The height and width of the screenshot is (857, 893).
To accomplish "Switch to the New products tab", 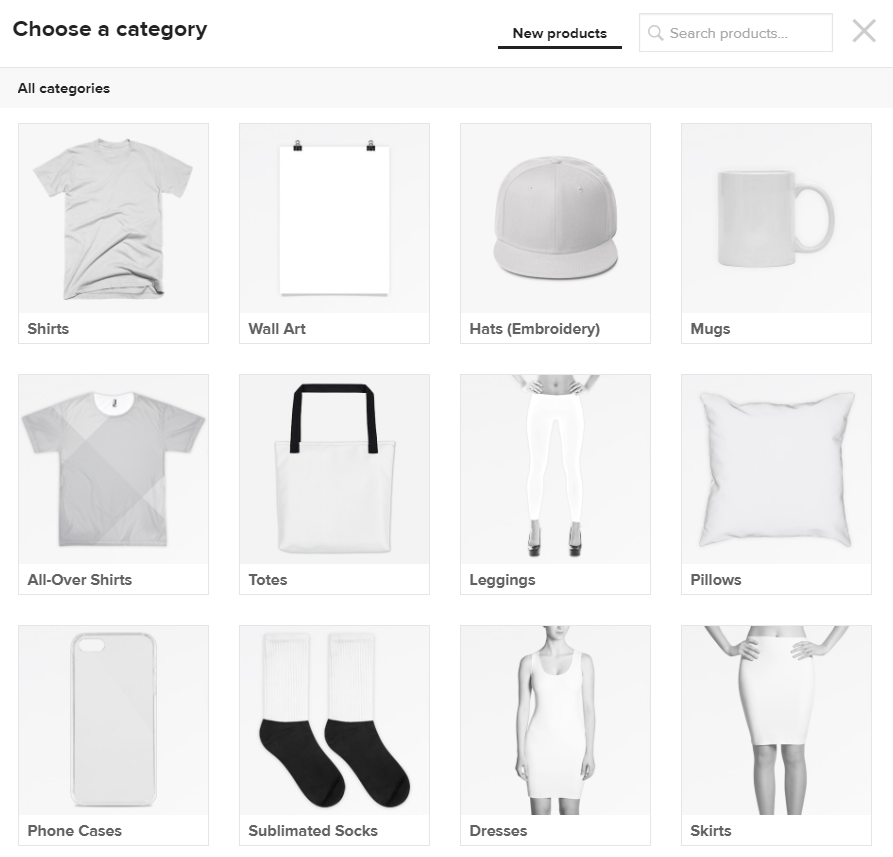I will (560, 34).
